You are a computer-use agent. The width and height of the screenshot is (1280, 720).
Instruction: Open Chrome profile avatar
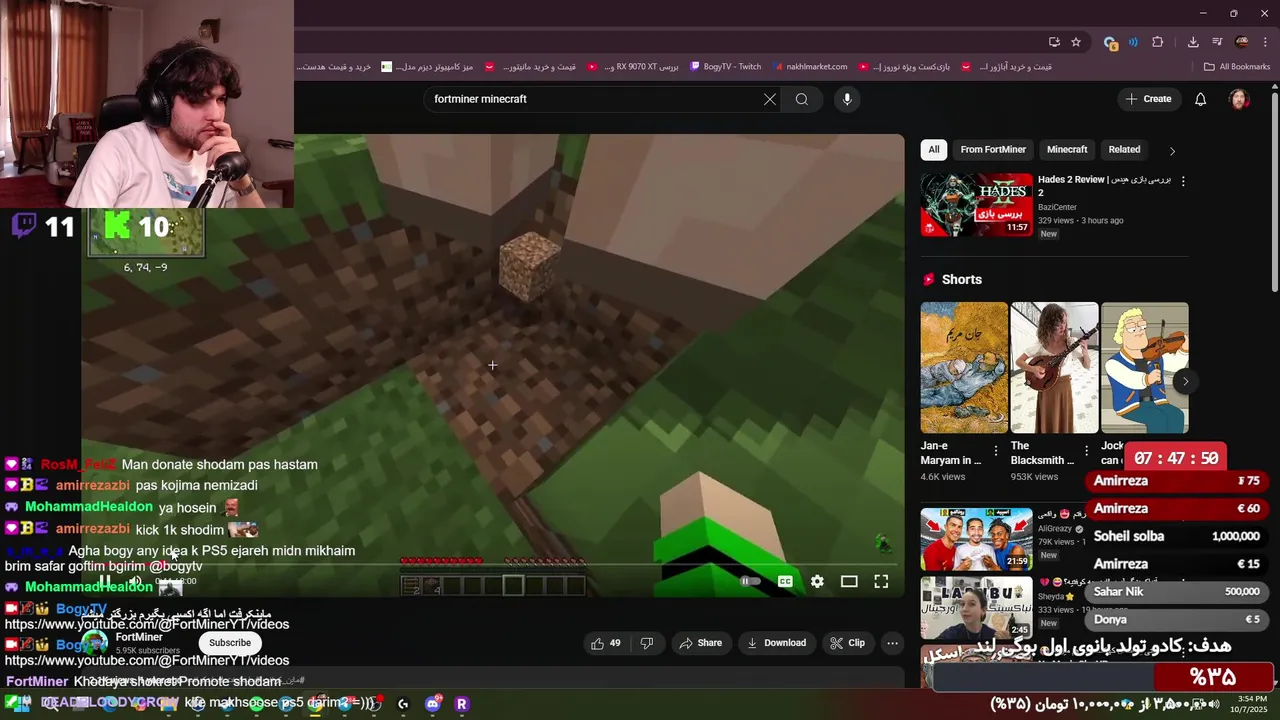coord(1242,42)
